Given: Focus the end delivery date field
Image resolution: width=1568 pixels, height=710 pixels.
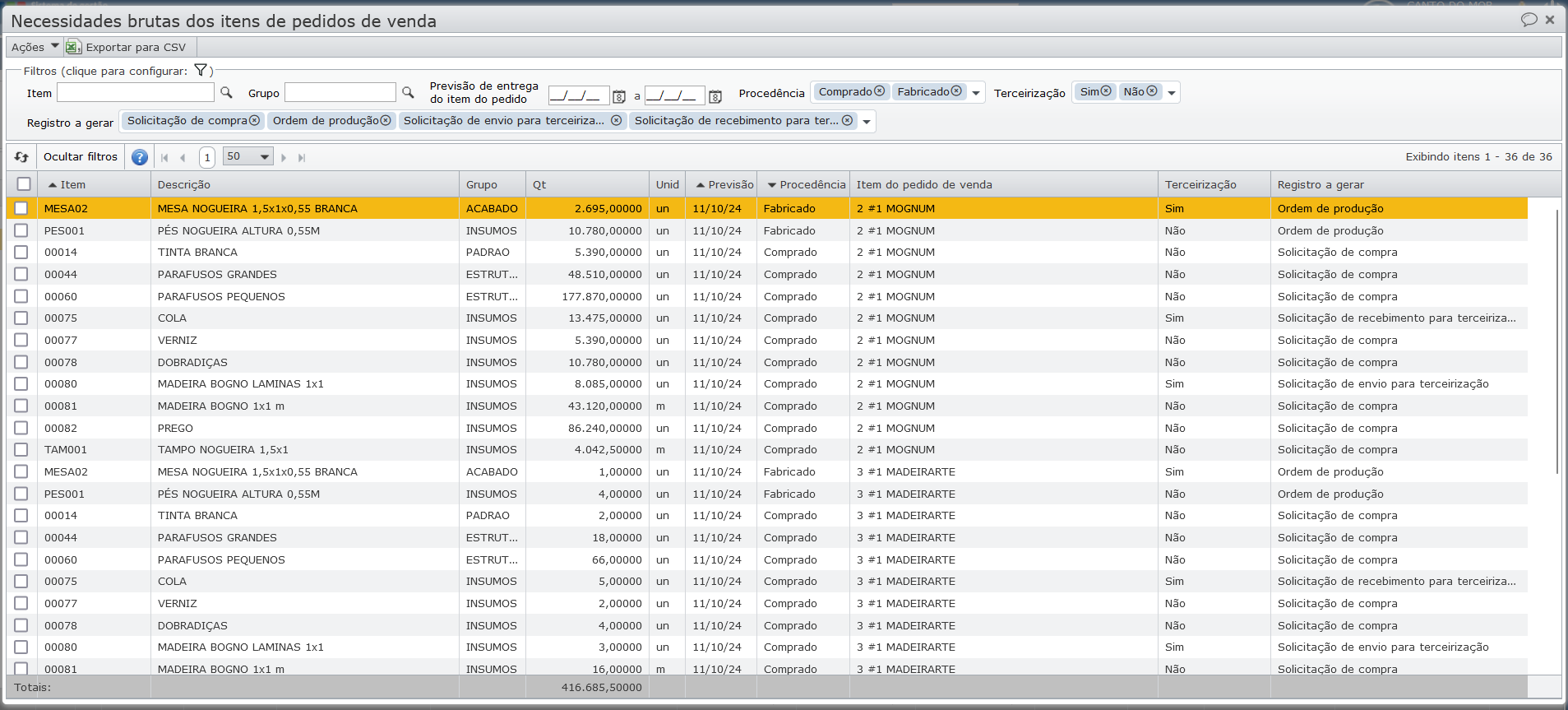Looking at the screenshot, I should tap(675, 95).
